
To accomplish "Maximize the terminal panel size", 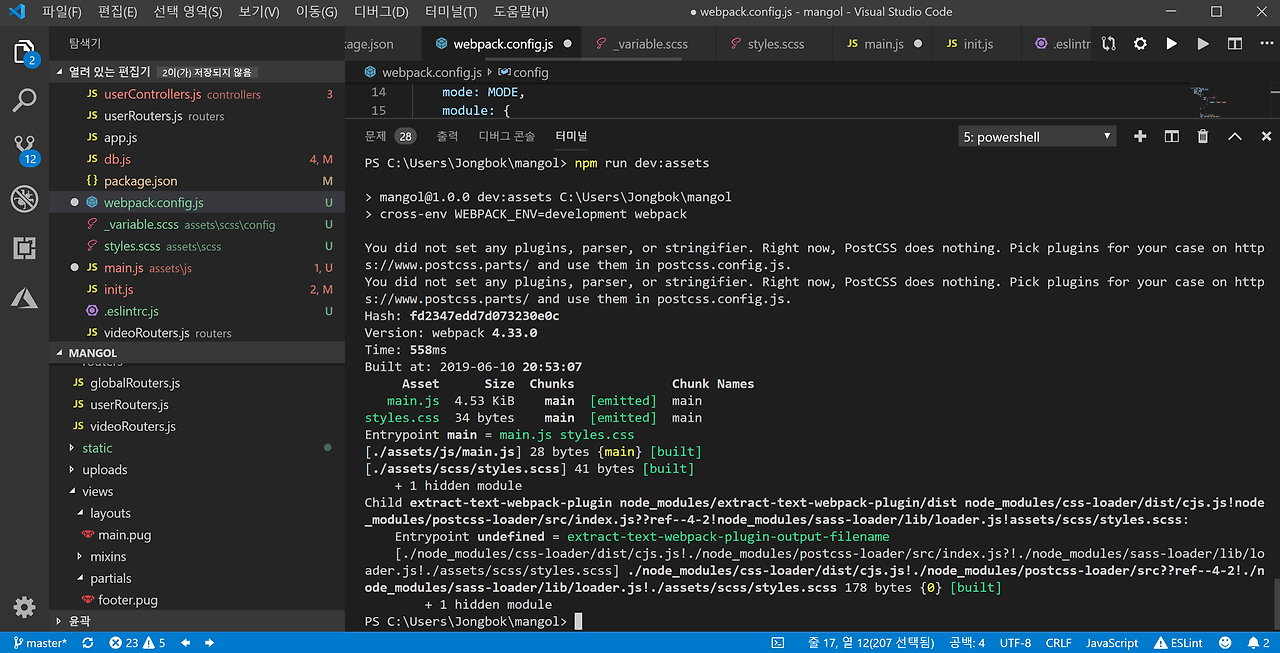I will (1235, 136).
